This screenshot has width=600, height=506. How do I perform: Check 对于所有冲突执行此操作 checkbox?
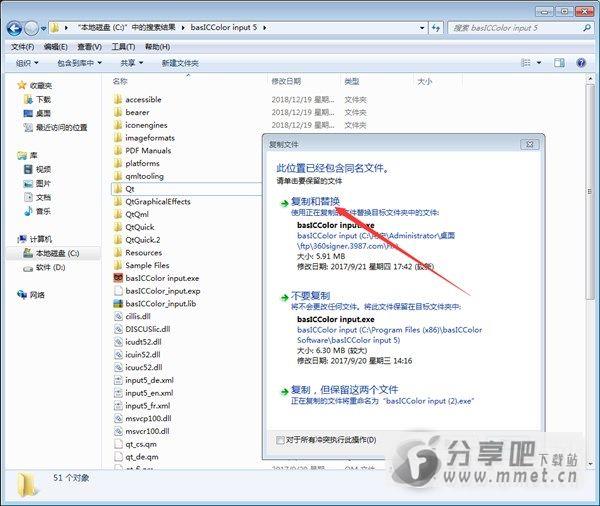(280, 440)
